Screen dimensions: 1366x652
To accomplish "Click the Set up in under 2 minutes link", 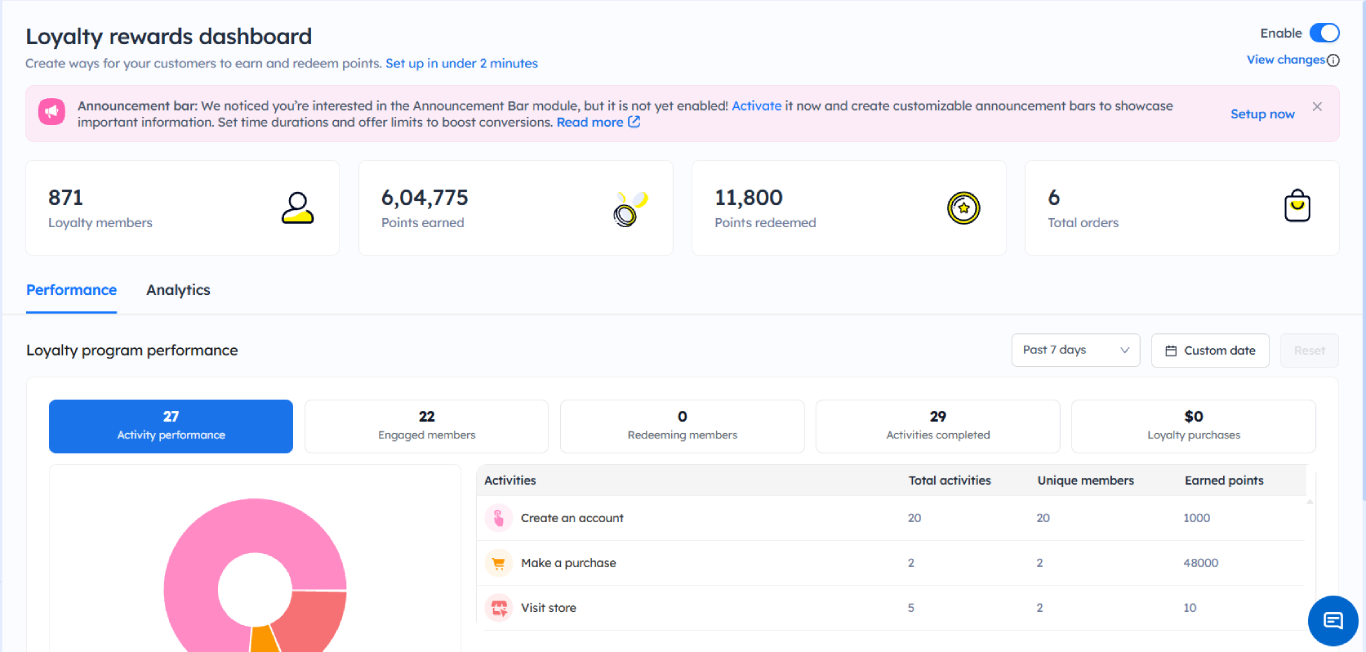I will (461, 63).
